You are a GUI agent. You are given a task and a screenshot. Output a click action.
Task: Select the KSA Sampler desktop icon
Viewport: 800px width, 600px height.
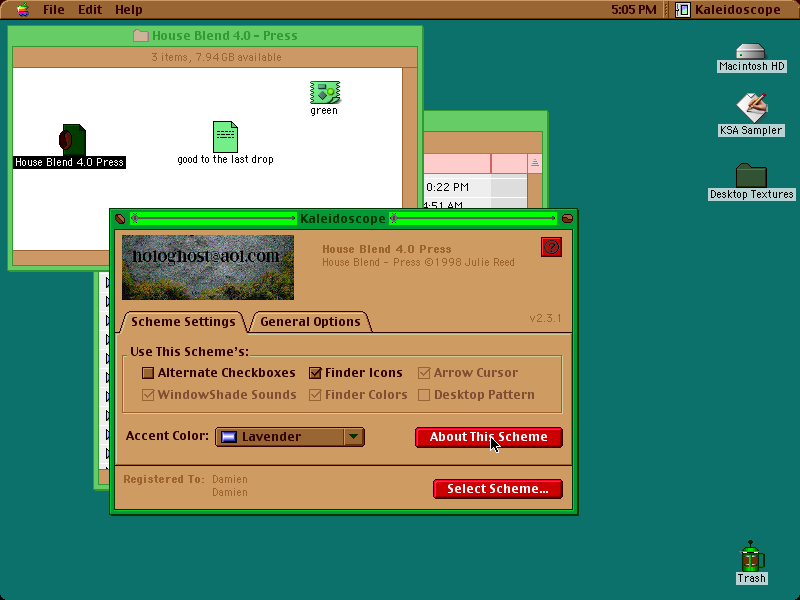pyautogui.click(x=751, y=115)
